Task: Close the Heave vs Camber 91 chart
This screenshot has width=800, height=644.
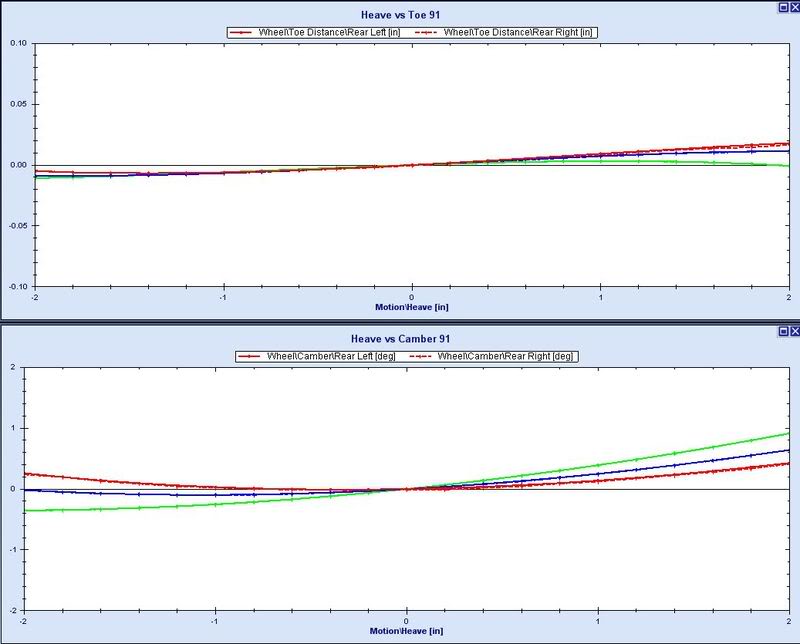Action: click(x=795, y=332)
